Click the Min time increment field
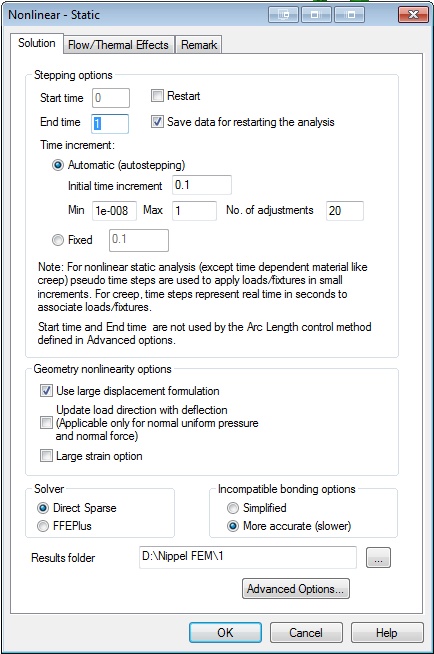Screen dimensions: 434x654 pos(114,211)
